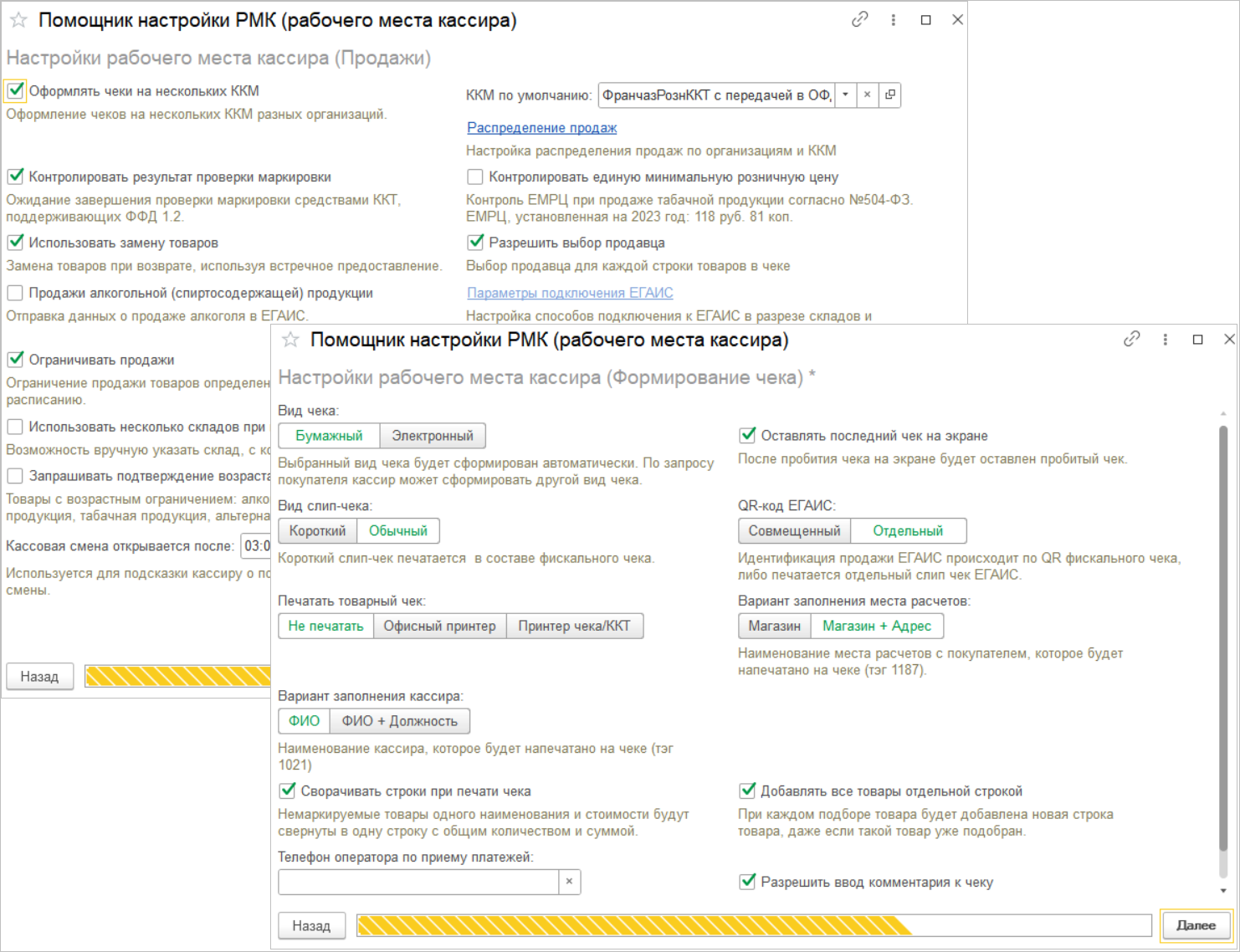Clear the operator phone field
1240x952 pixels.
(569, 882)
